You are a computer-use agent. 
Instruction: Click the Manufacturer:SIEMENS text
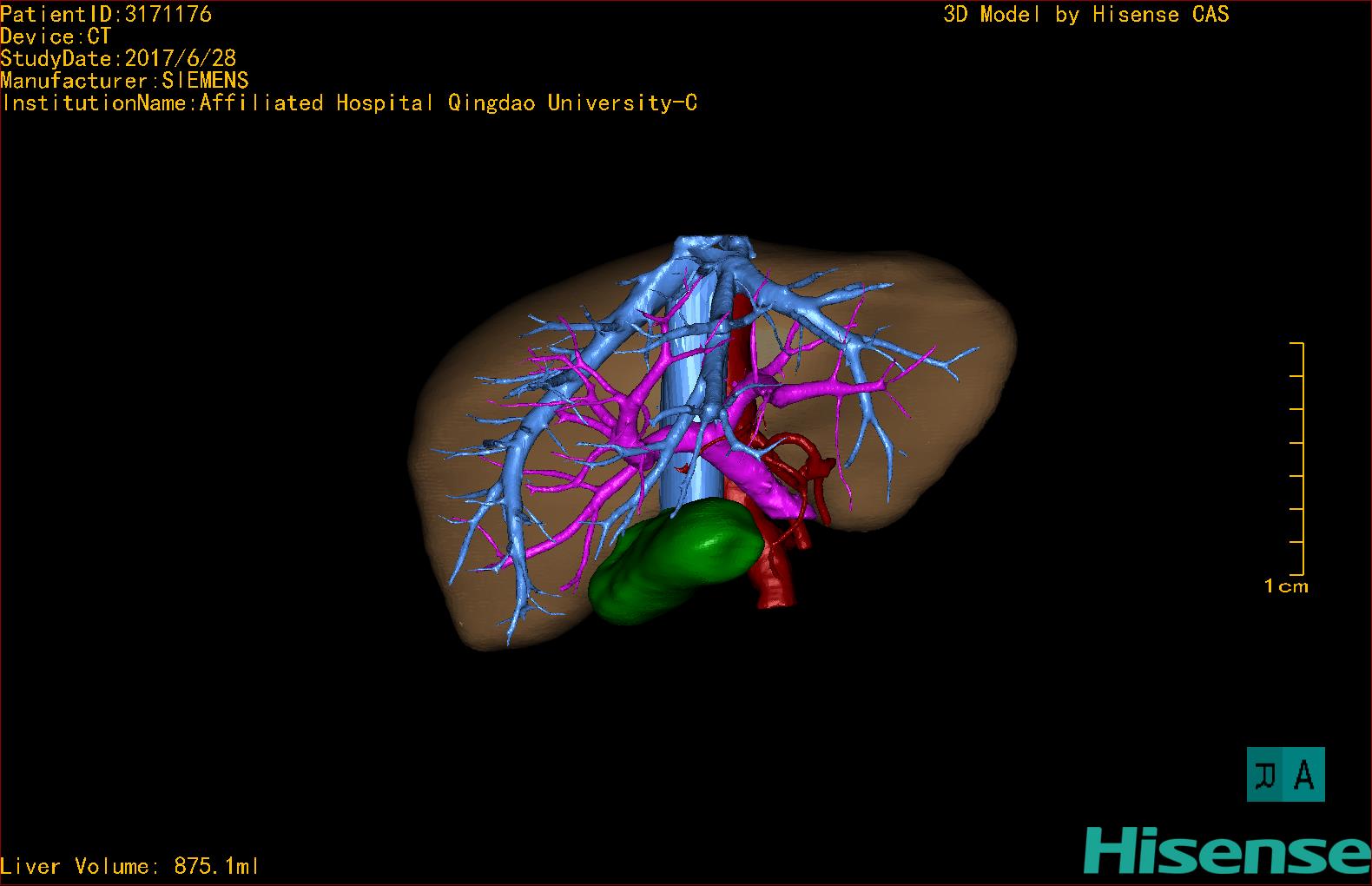[124, 81]
